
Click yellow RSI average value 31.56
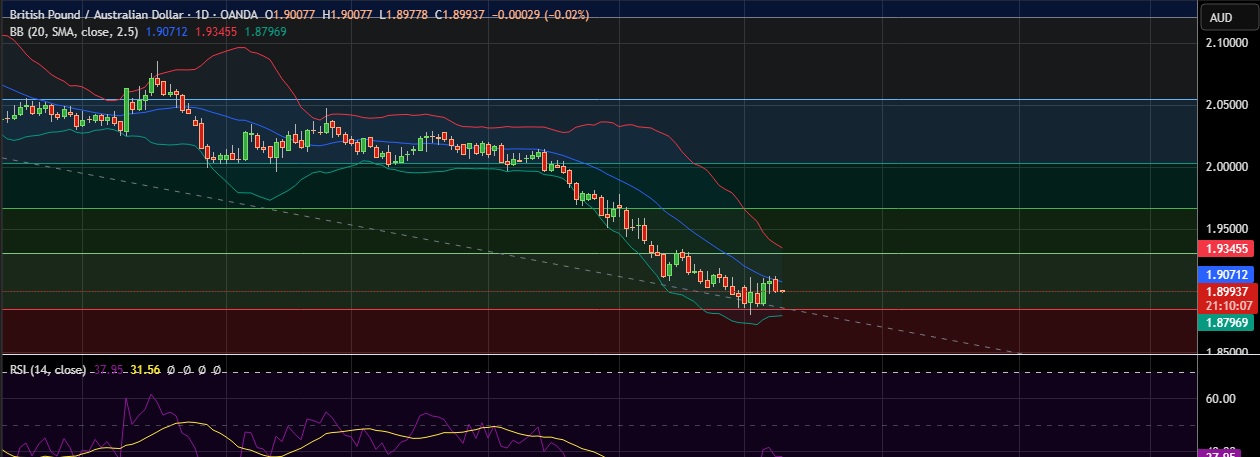pos(145,370)
